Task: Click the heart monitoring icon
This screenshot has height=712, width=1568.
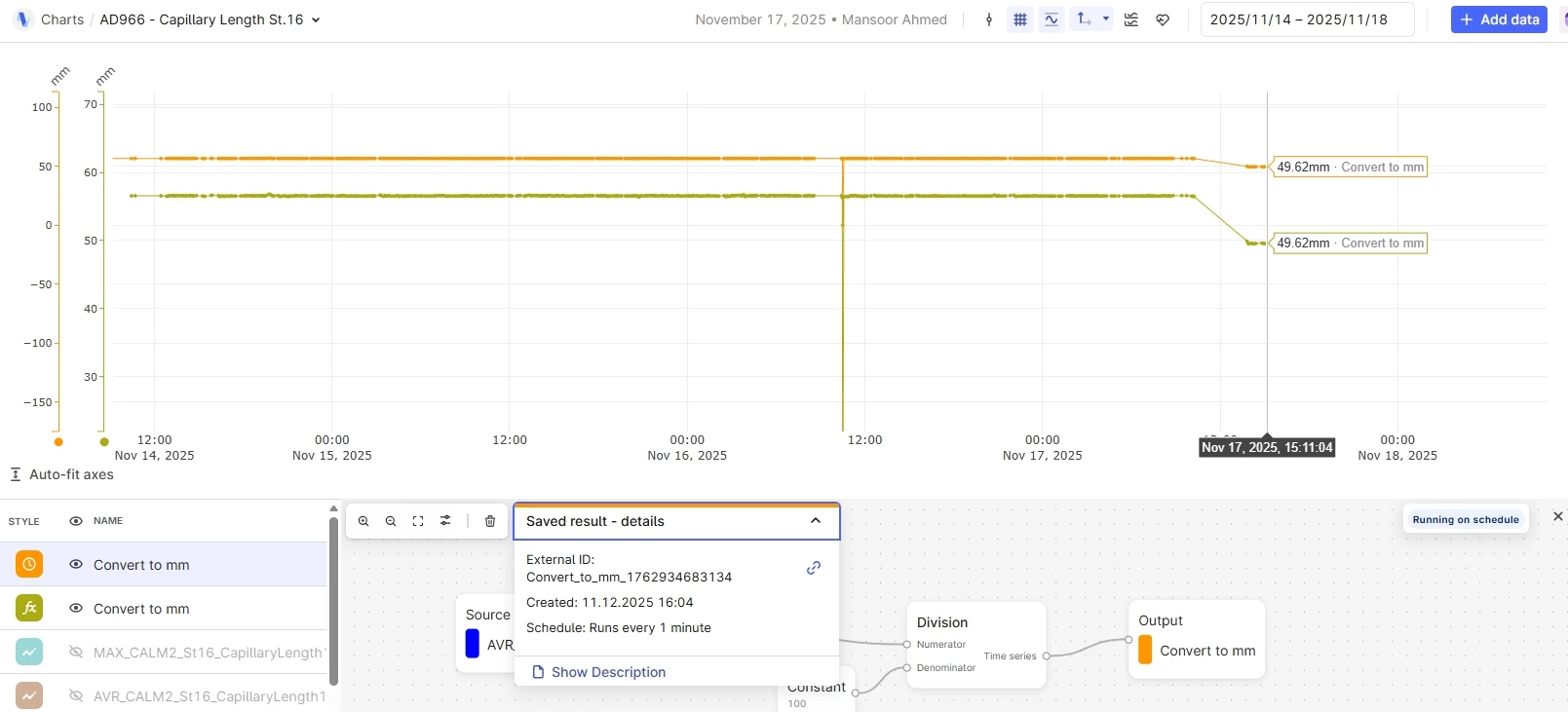Action: tap(1163, 19)
